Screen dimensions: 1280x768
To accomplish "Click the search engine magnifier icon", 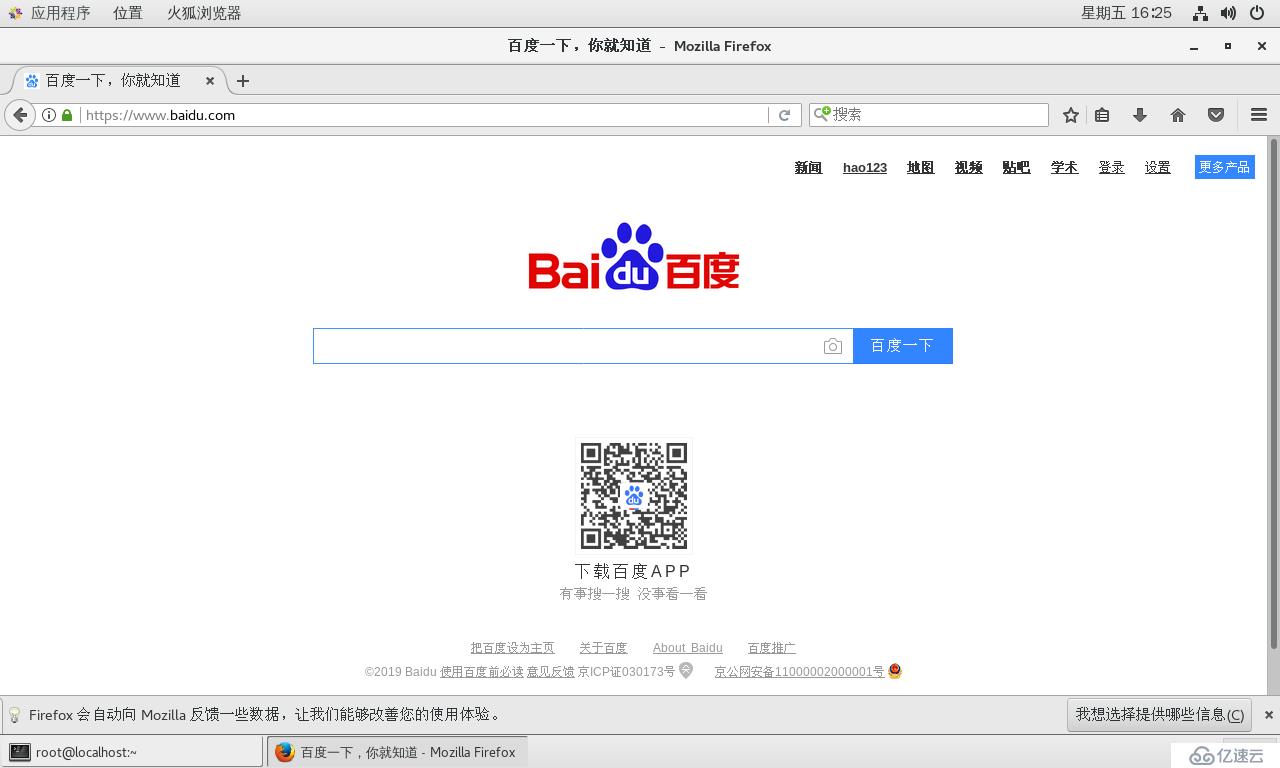I will click(821, 114).
